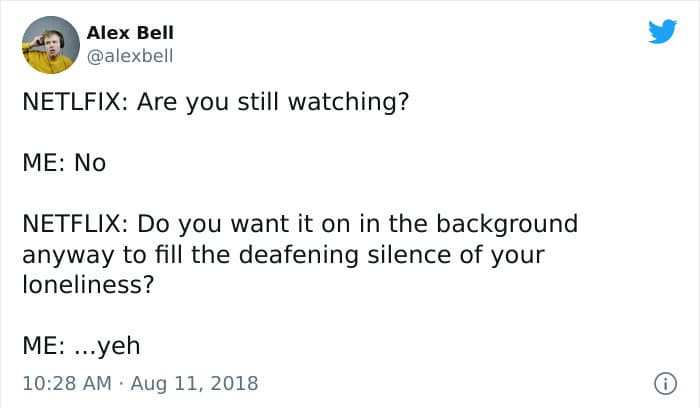Click the line 'anyway to fill the deafening silence'
This screenshot has height=408, width=700.
(283, 254)
